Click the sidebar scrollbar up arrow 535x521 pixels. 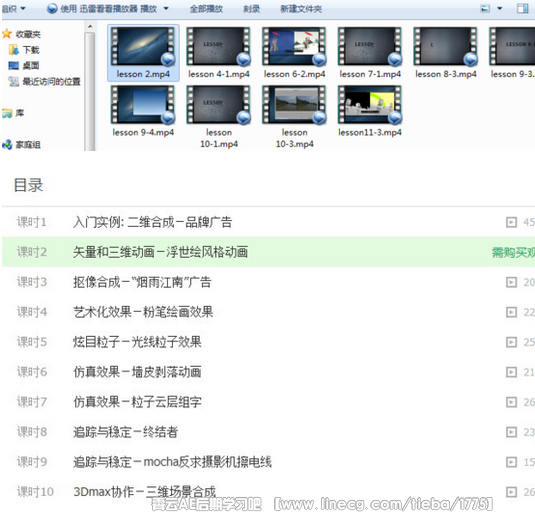coord(90,26)
